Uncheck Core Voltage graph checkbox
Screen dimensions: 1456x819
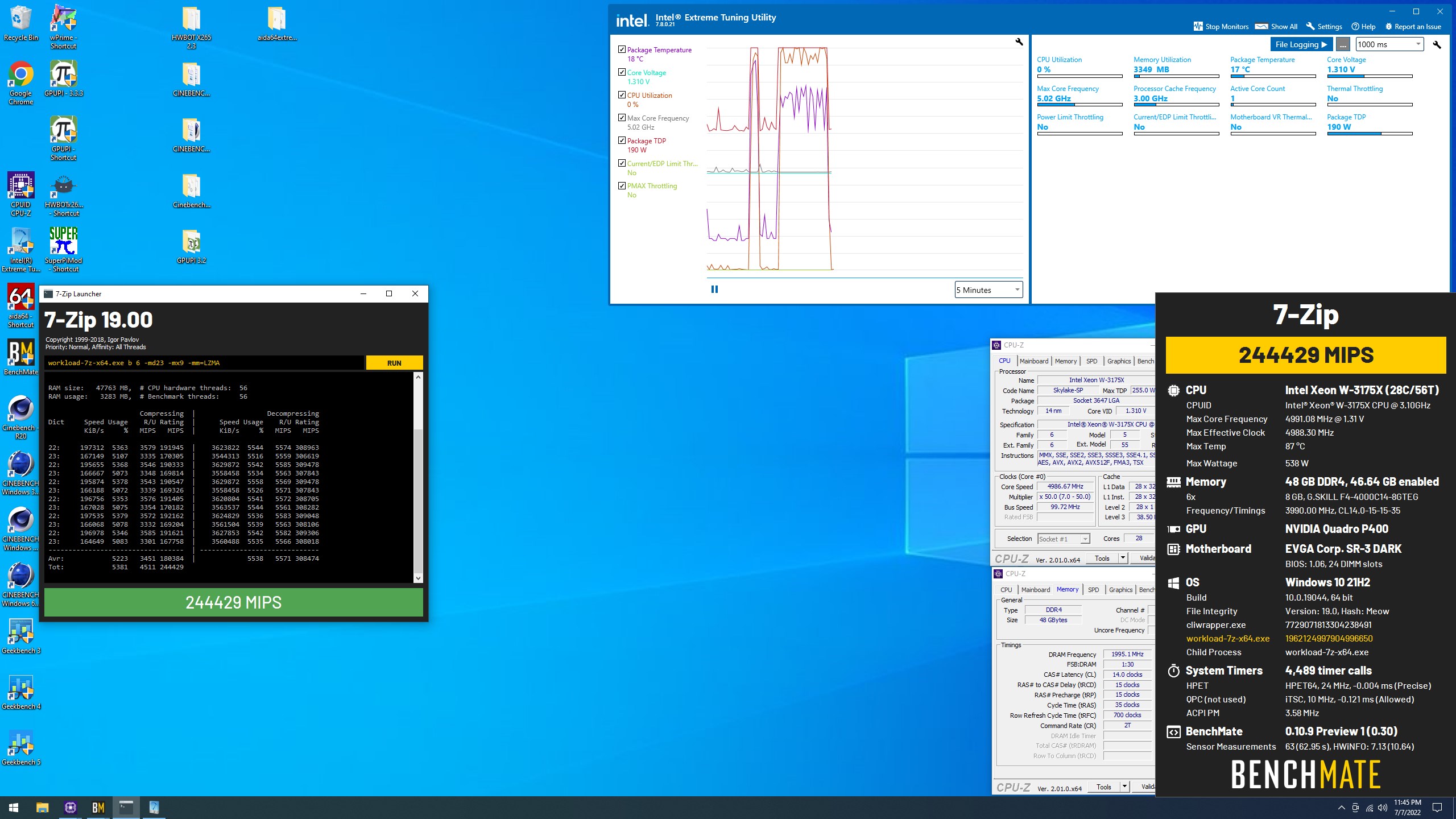(x=622, y=72)
